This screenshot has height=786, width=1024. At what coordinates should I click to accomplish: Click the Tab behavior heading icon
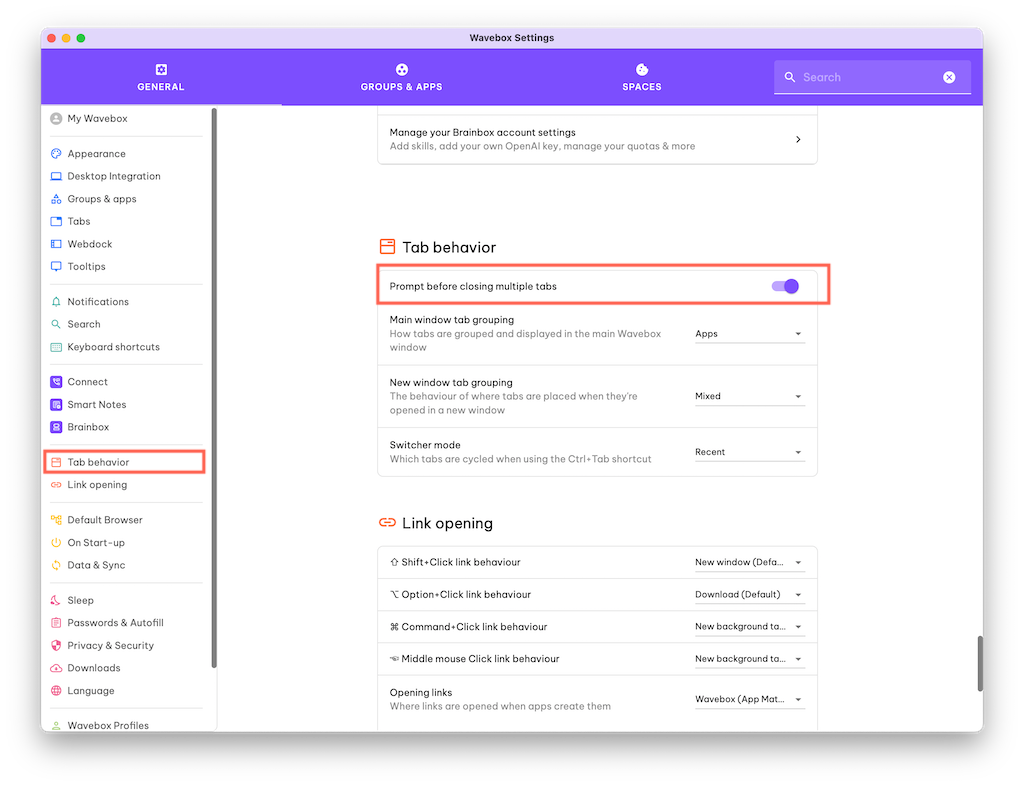tap(387, 247)
